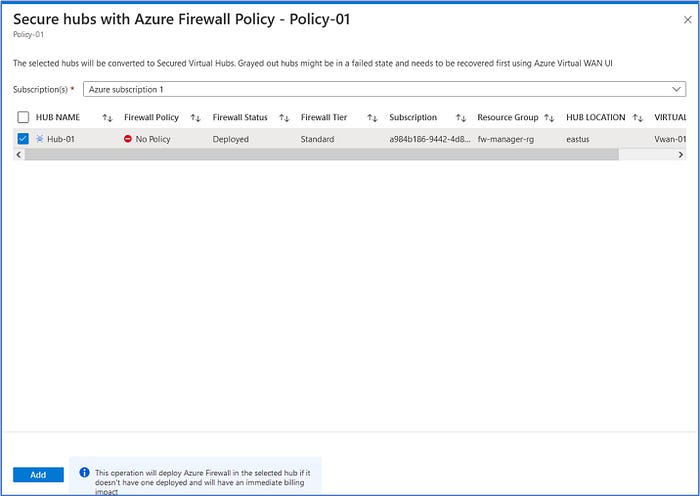Image resolution: width=700 pixels, height=496 pixels.
Task: Select the Hub-01 hub name
Action: [61, 139]
